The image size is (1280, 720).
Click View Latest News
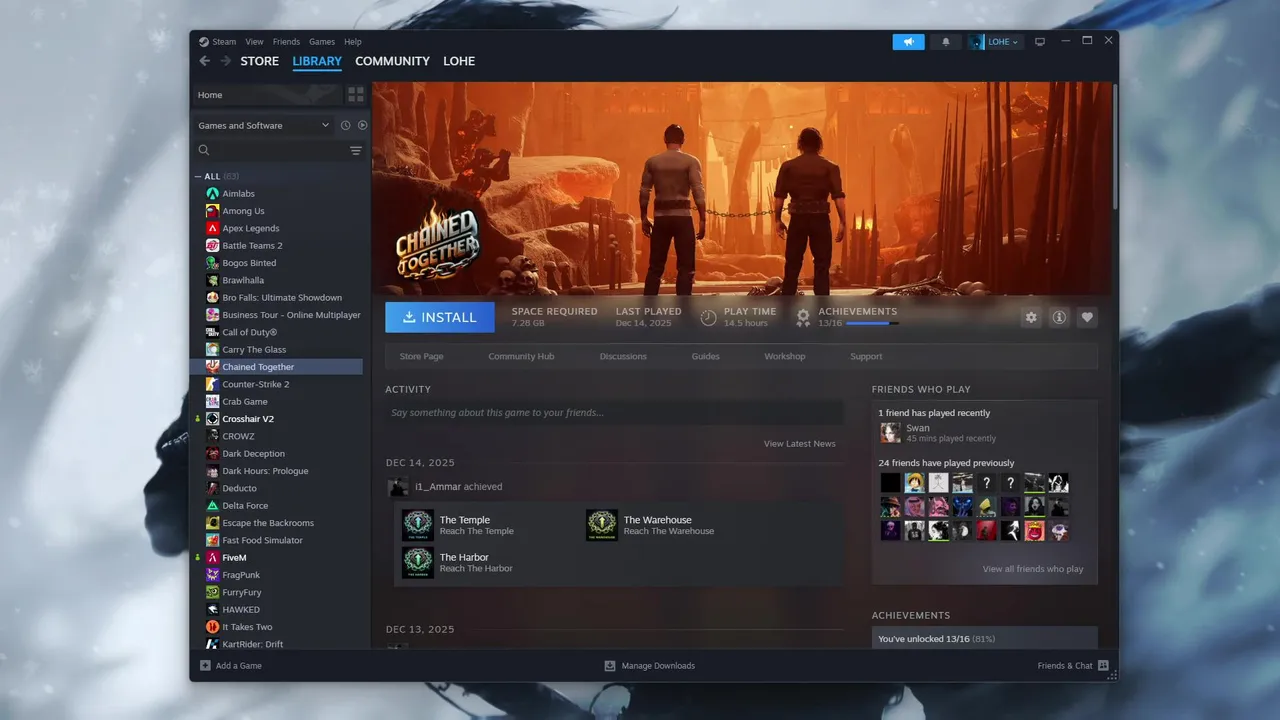tap(800, 444)
